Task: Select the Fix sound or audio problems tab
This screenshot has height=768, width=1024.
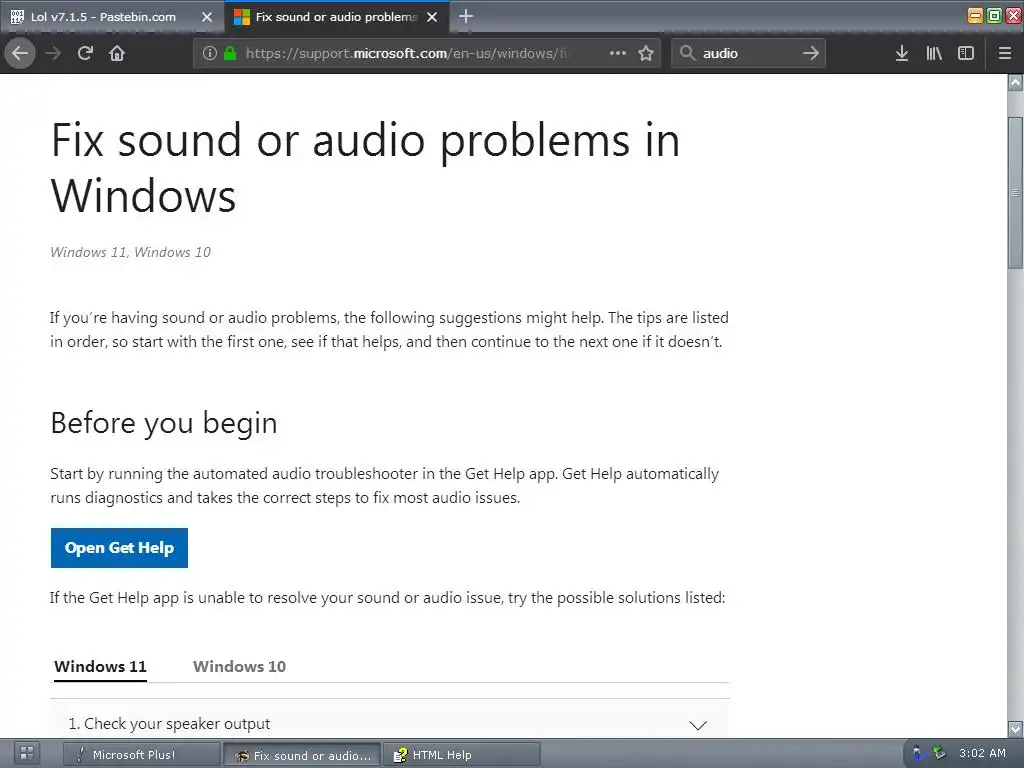Action: click(x=336, y=17)
